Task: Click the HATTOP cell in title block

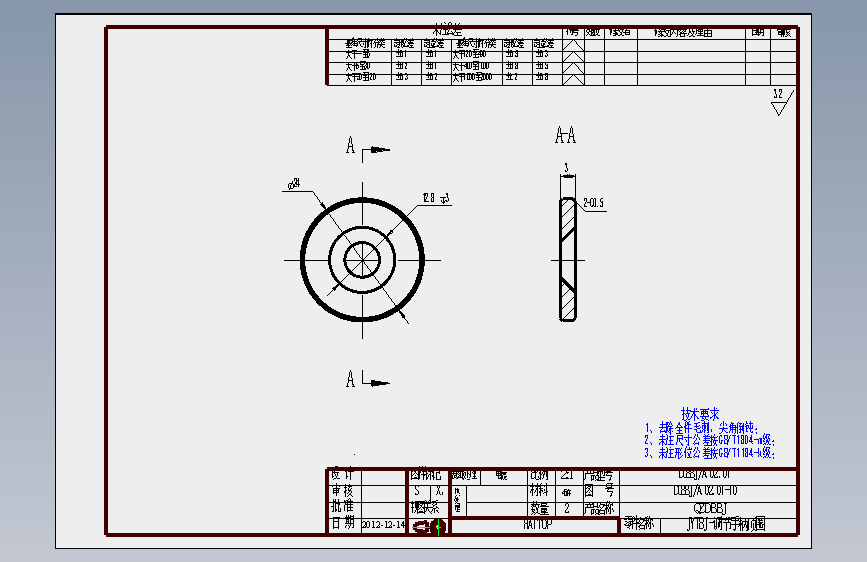Action: click(x=537, y=524)
